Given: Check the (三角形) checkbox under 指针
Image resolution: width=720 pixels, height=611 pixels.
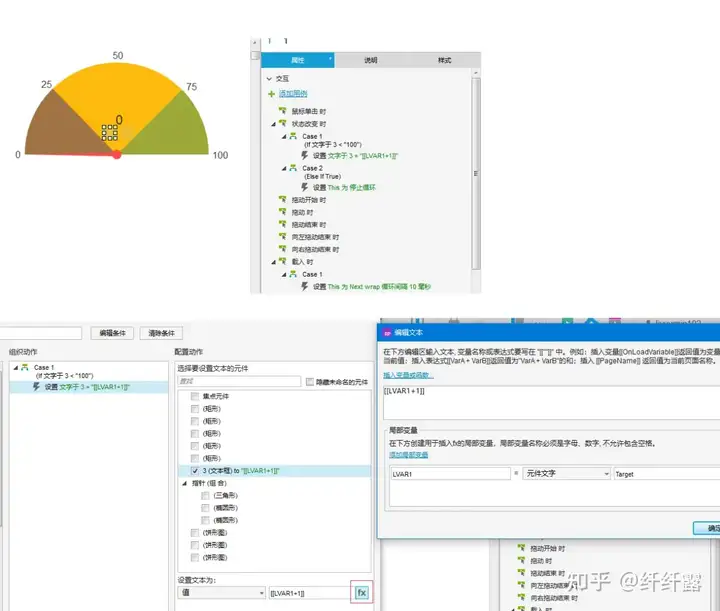Looking at the screenshot, I should click(x=205, y=495).
